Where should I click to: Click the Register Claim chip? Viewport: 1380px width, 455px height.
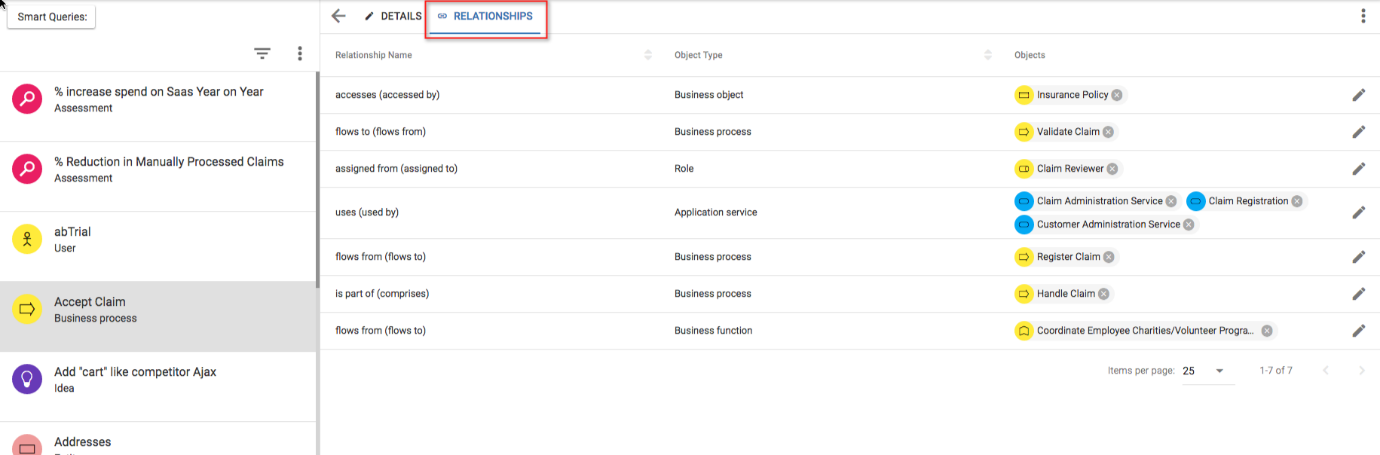[1066, 257]
